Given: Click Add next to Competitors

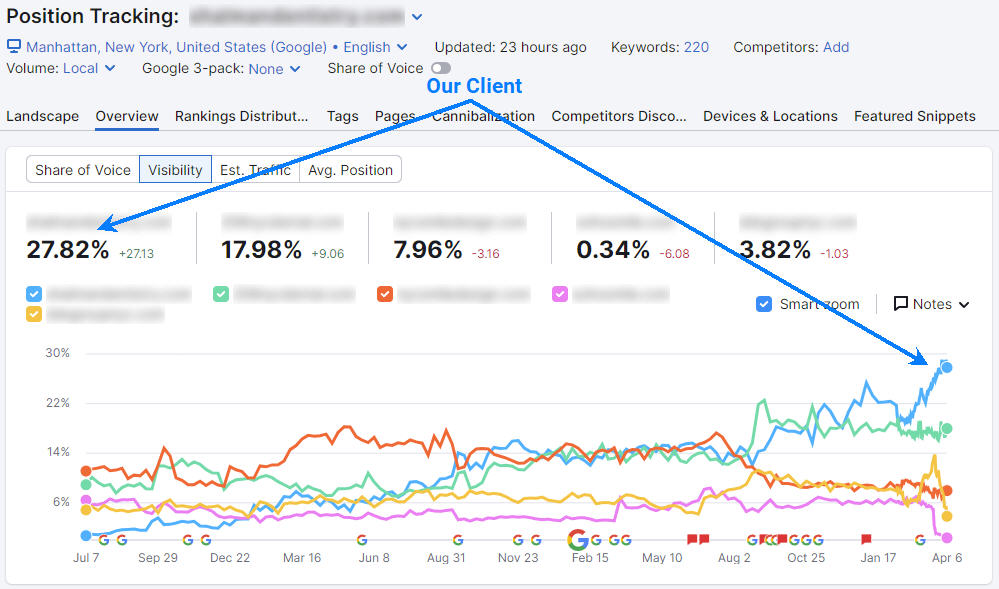Looking at the screenshot, I should (x=836, y=46).
